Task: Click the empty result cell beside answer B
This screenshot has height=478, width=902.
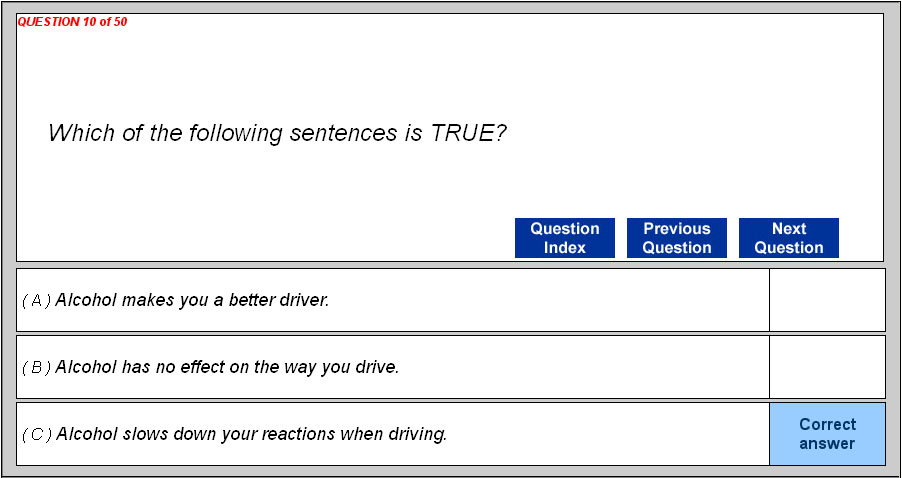Action: [x=827, y=367]
